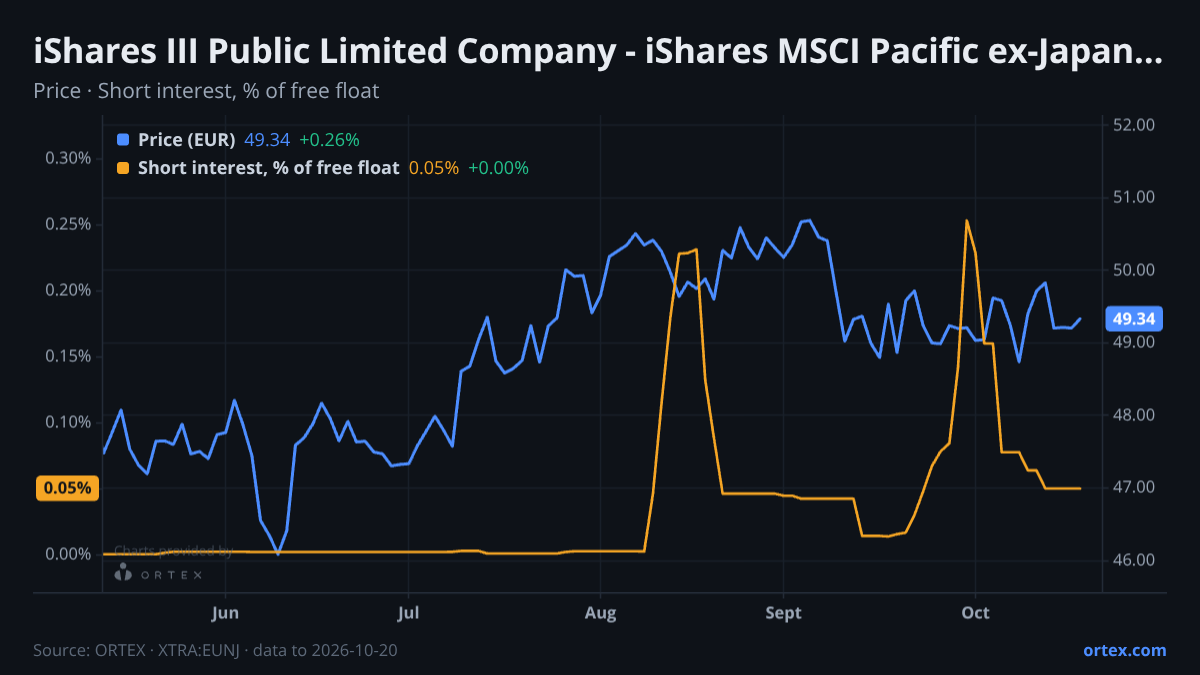Click the 0.15% left axis label

pos(70,356)
